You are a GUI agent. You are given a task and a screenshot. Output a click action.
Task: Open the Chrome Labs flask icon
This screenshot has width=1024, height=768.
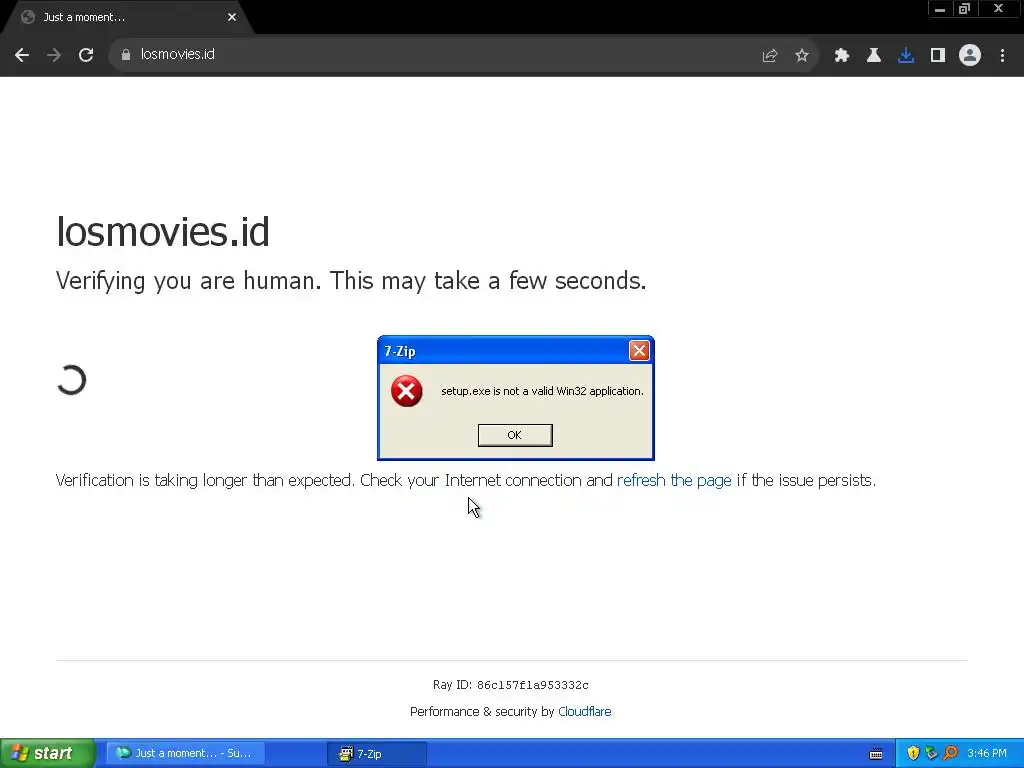click(873, 56)
